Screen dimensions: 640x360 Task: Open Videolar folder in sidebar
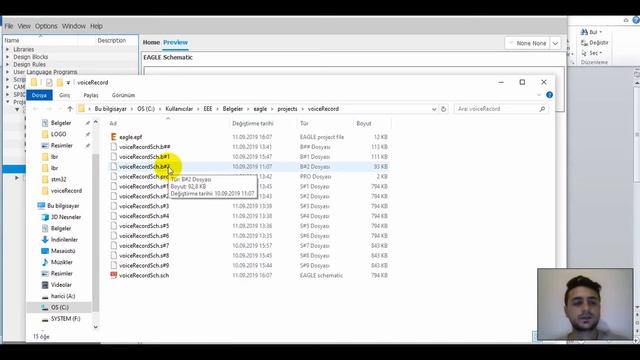click(x=61, y=285)
